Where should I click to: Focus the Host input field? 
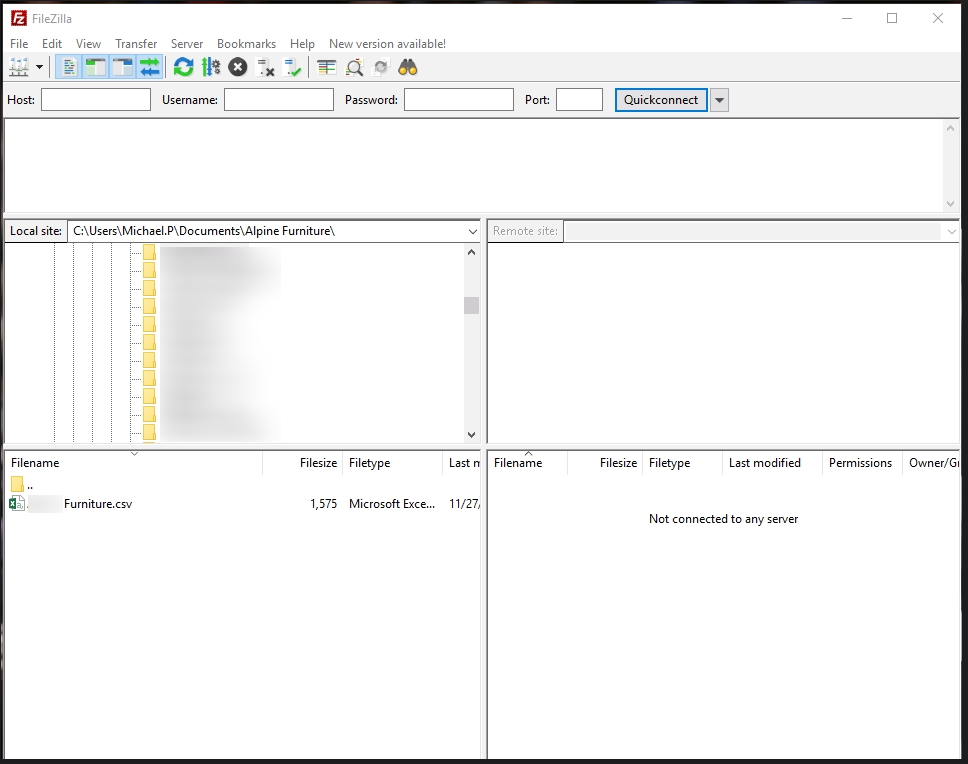point(96,100)
